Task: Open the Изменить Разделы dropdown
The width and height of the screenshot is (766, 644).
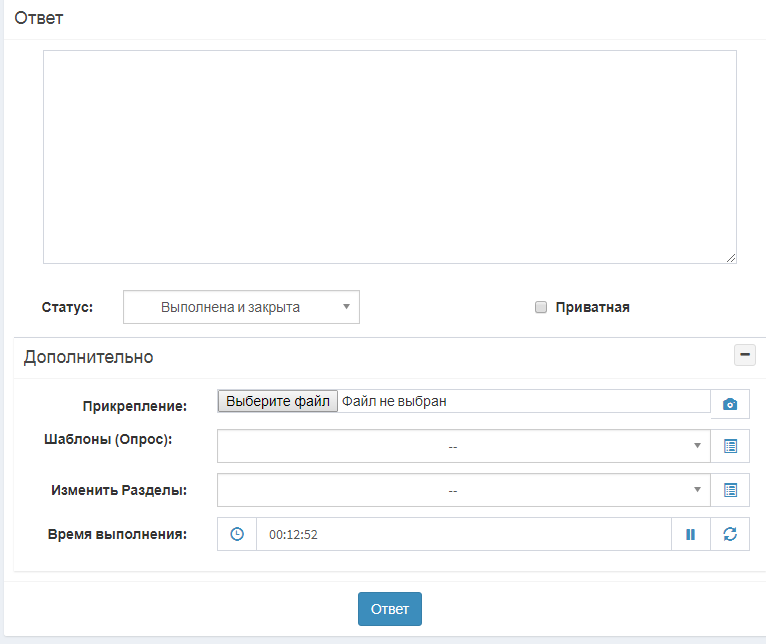Action: point(462,490)
